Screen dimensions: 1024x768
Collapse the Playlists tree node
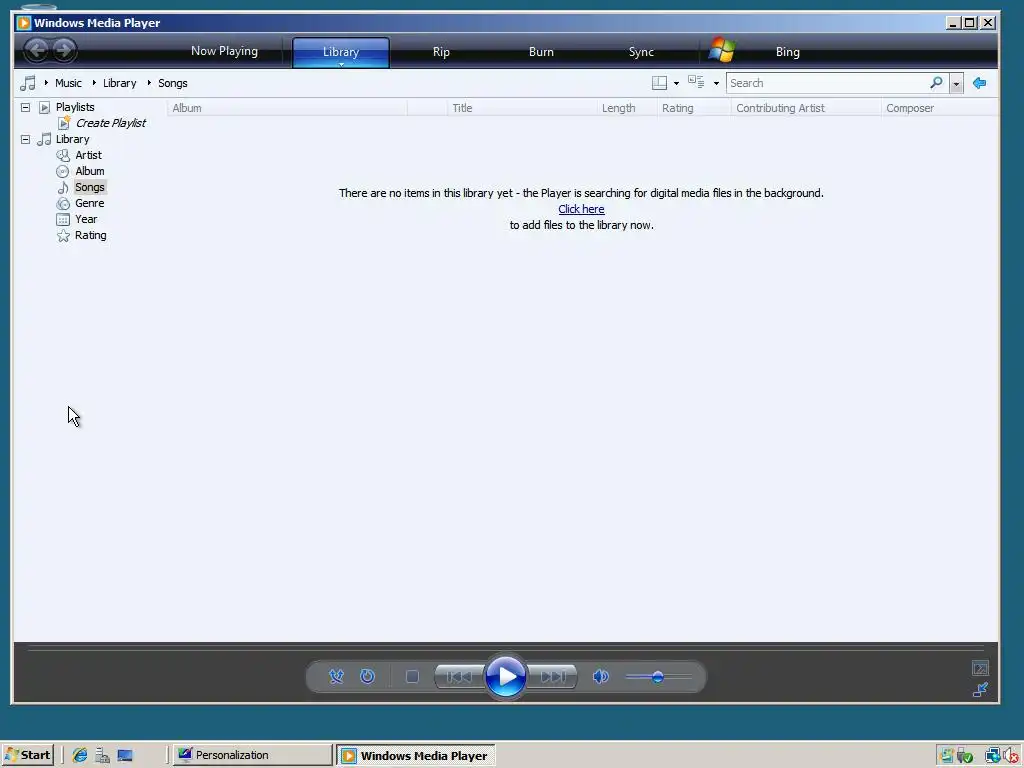click(25, 107)
